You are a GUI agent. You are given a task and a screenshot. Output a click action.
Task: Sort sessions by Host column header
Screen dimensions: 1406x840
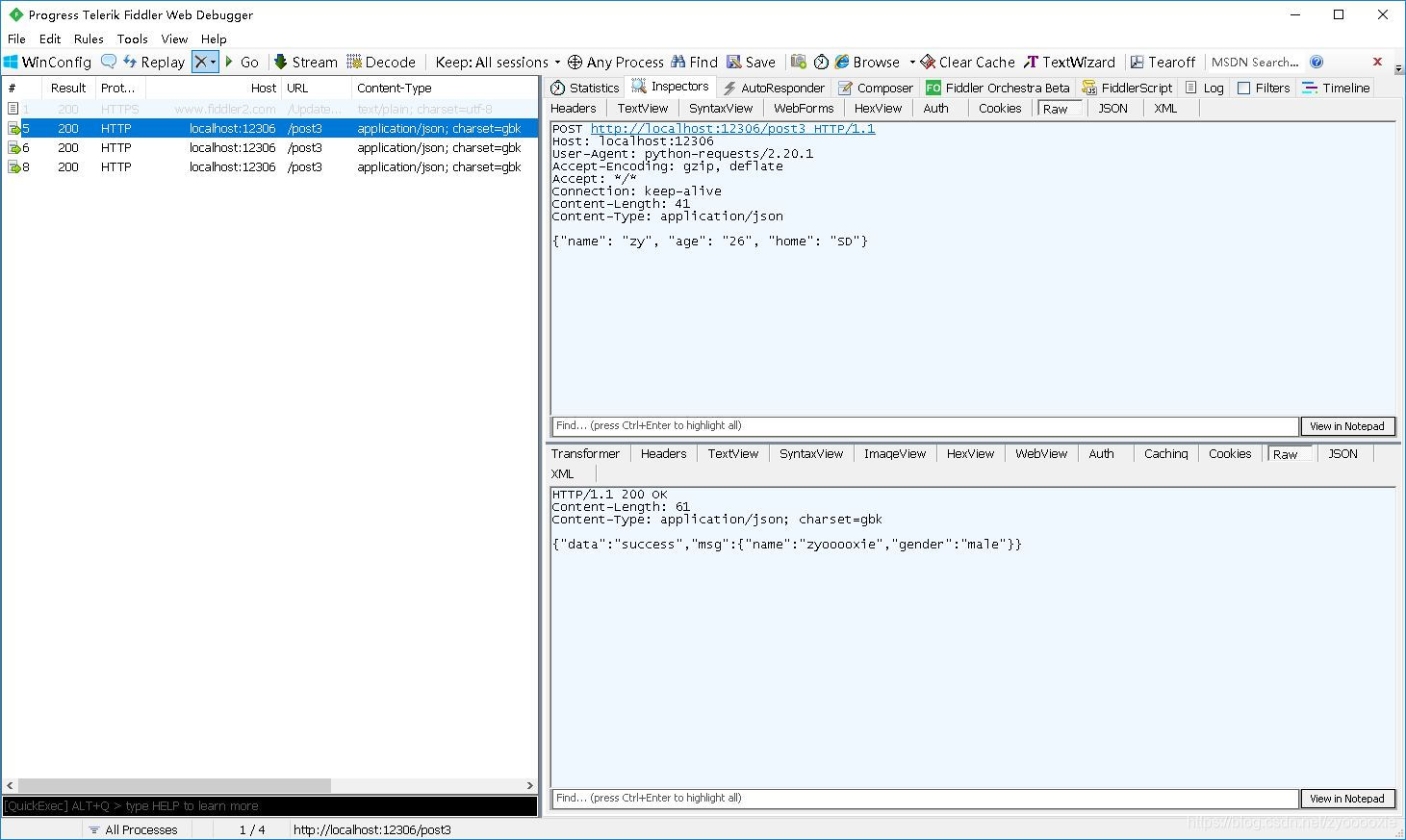click(x=214, y=88)
